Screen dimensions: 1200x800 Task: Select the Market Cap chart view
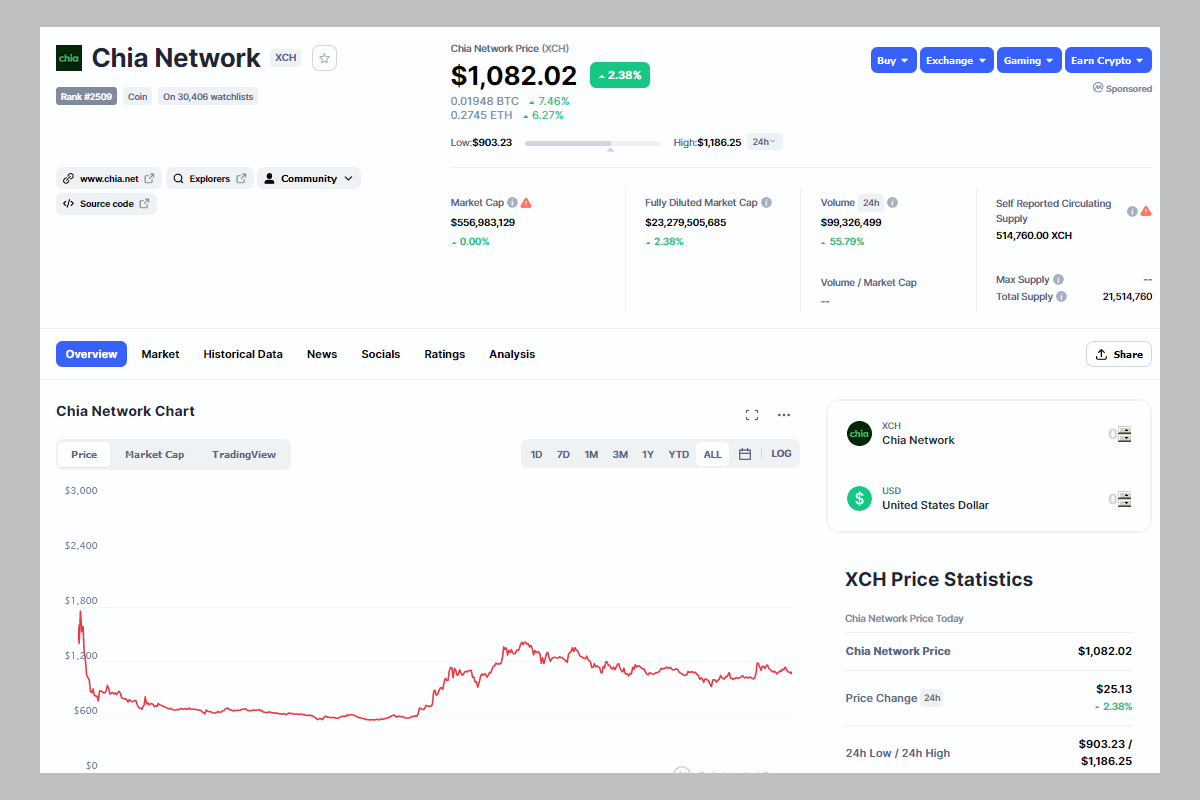point(154,454)
